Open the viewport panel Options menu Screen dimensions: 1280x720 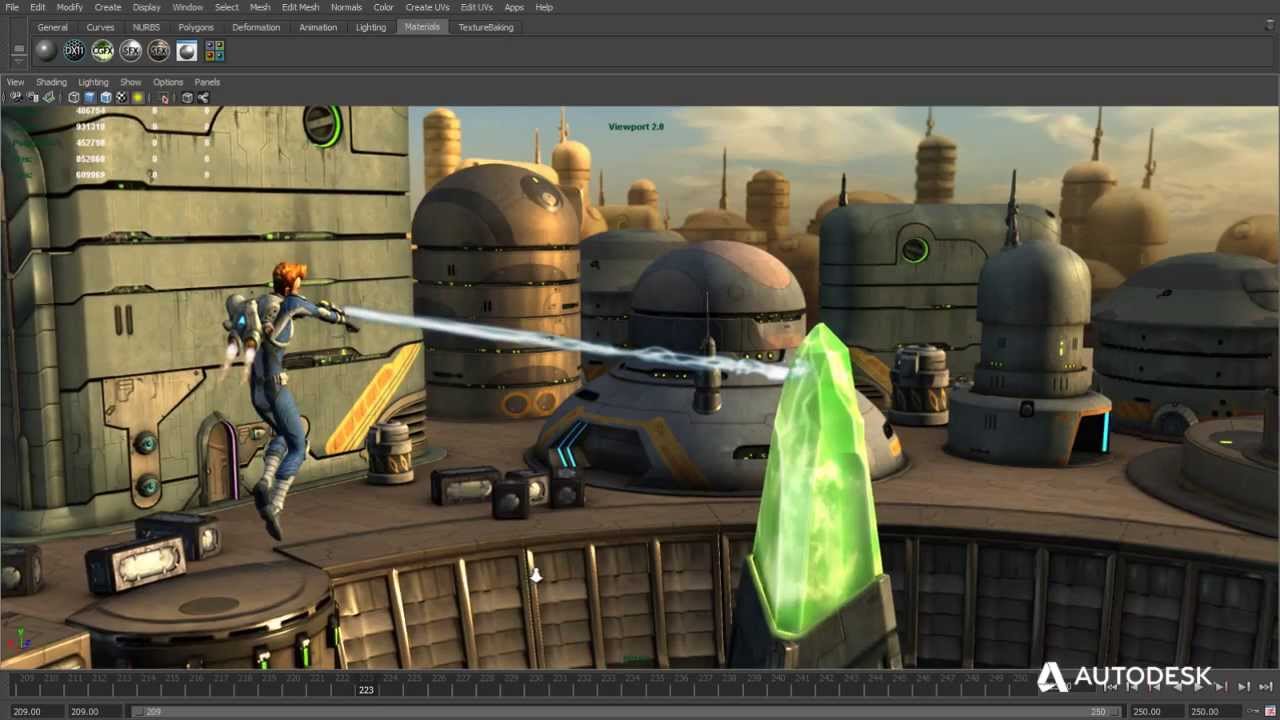[168, 82]
